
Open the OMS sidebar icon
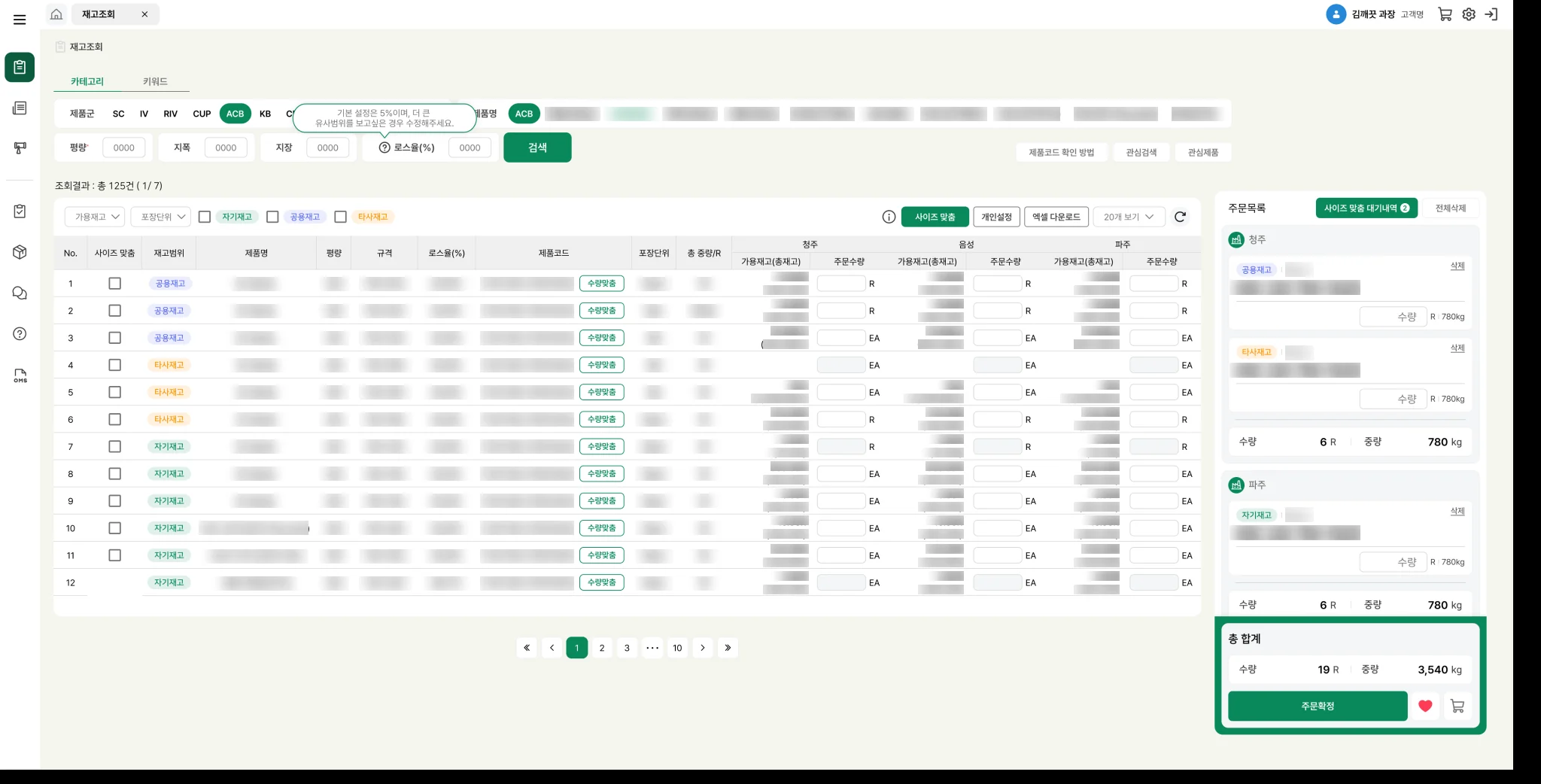point(20,375)
